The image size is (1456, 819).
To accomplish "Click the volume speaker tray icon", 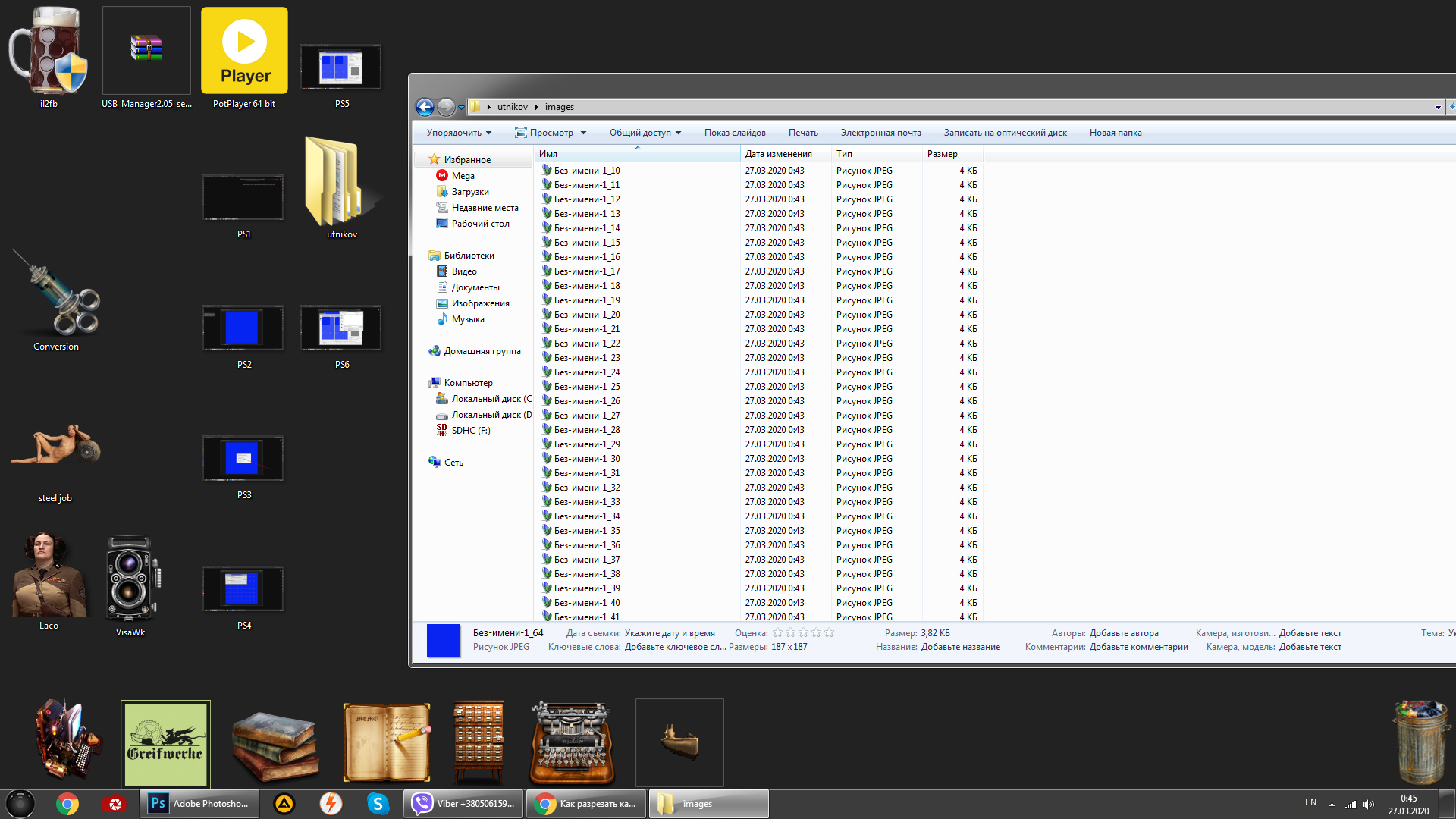I will pyautogui.click(x=1369, y=805).
